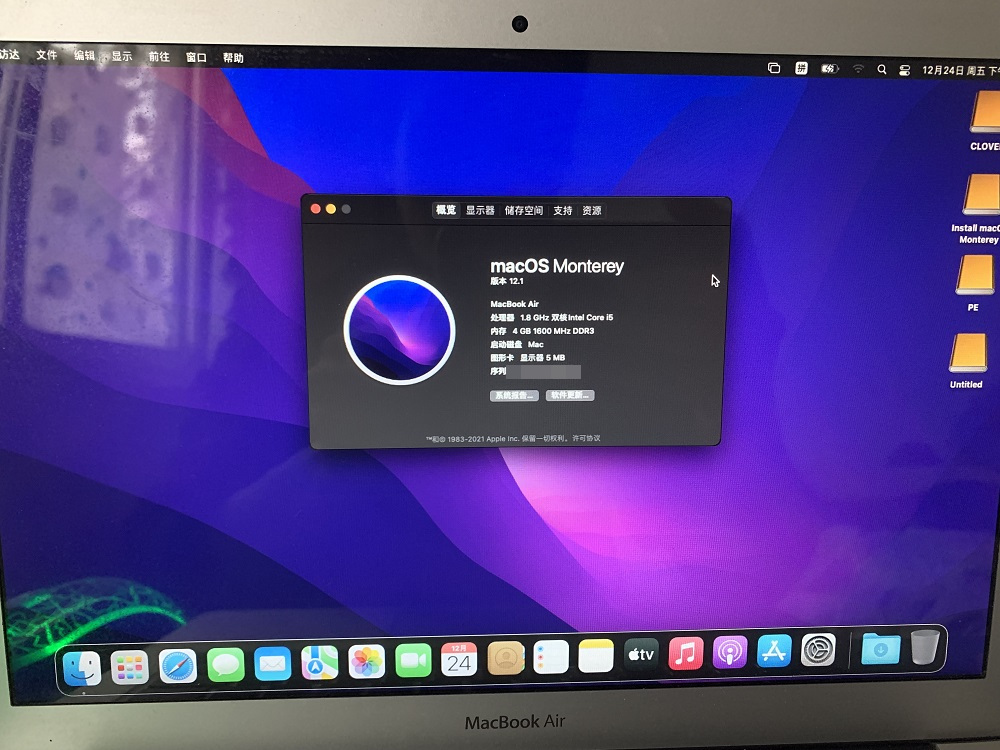Open the 前往 menu
1000x750 pixels.
pos(159,57)
